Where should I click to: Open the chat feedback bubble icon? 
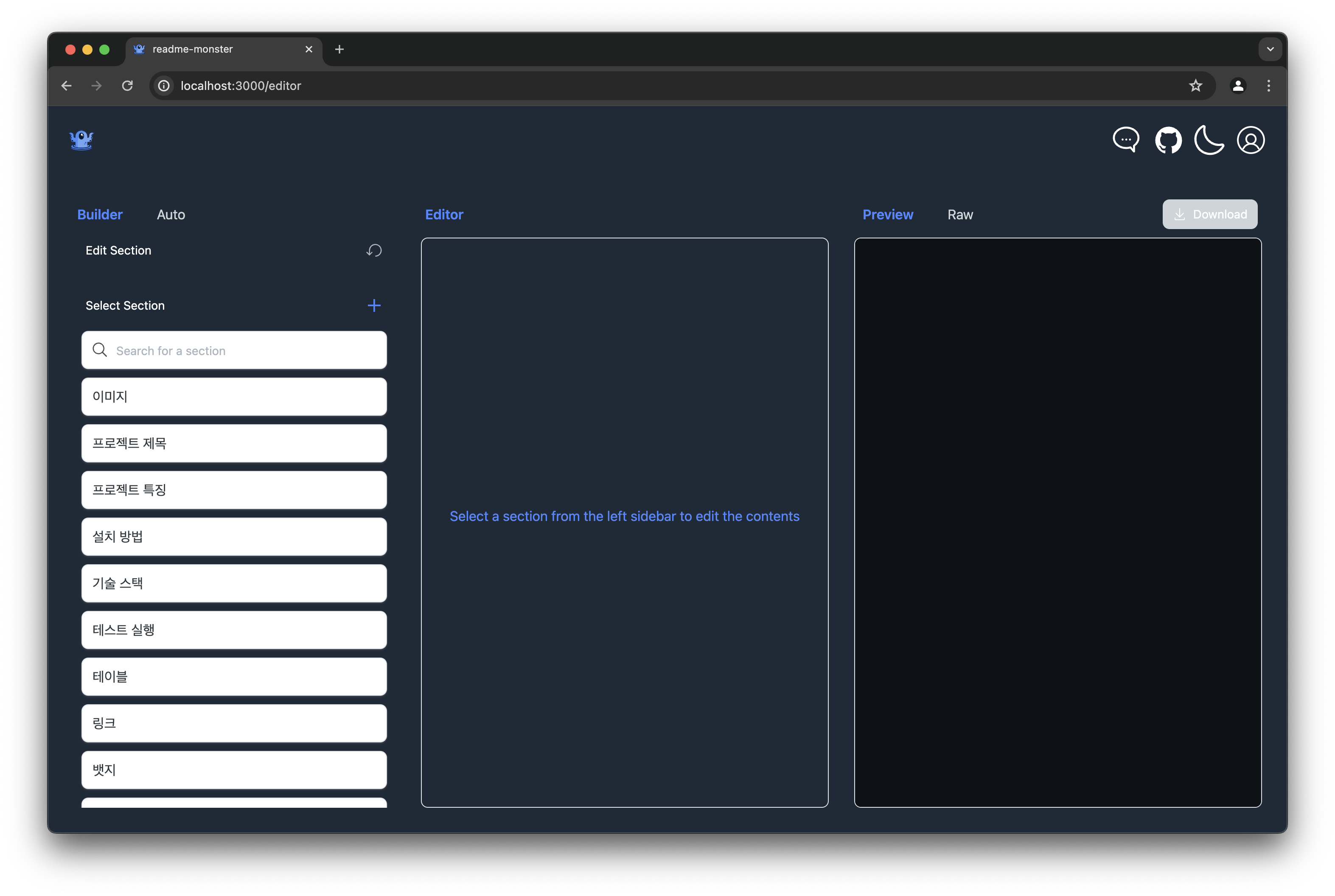[1126, 140]
